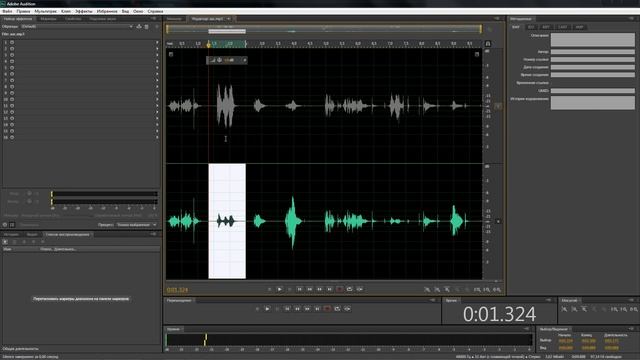Toggle power for effect slot 3

pyautogui.click(x=12, y=55)
